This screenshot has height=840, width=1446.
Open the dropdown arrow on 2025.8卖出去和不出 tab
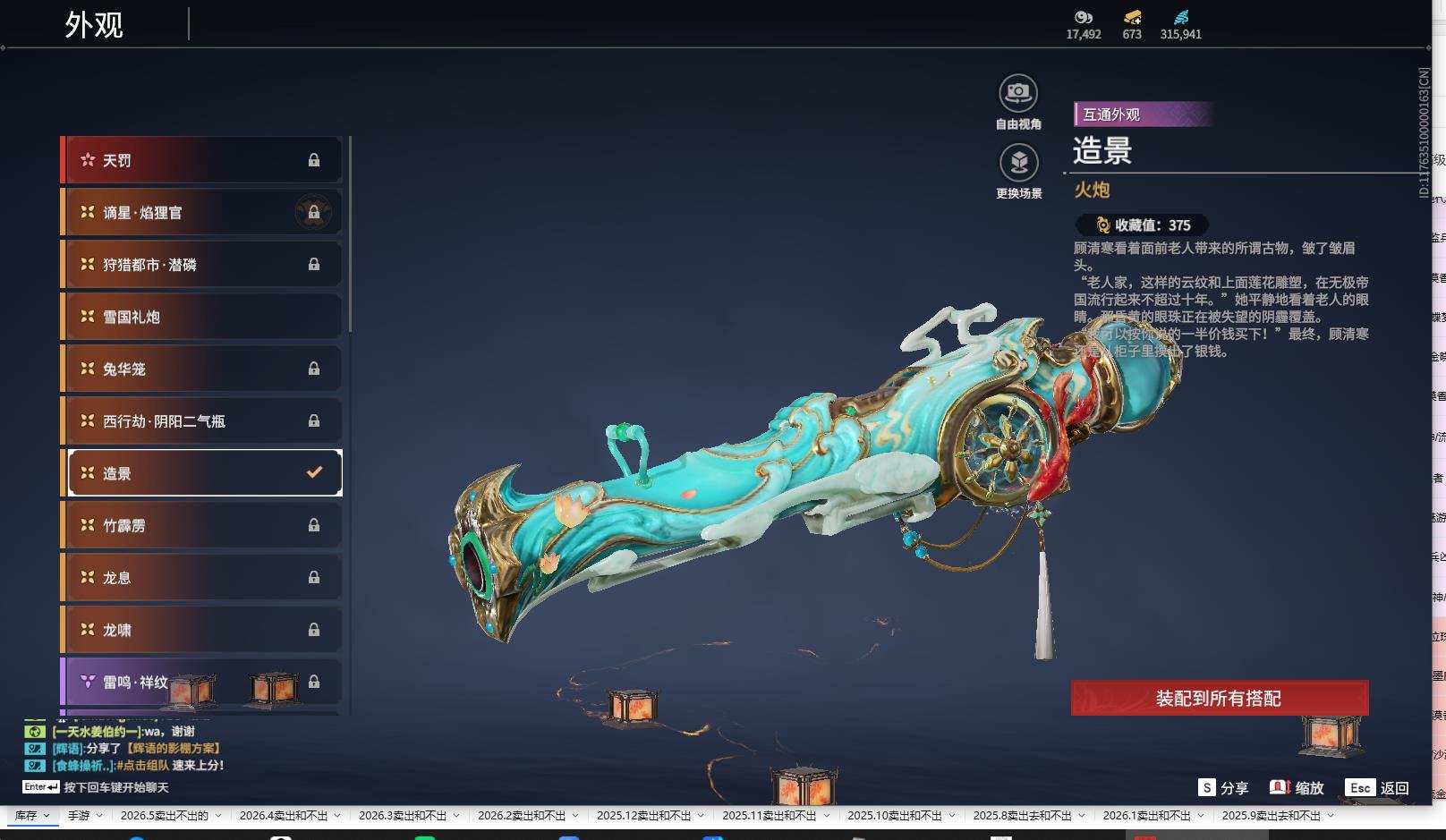[x=1080, y=816]
